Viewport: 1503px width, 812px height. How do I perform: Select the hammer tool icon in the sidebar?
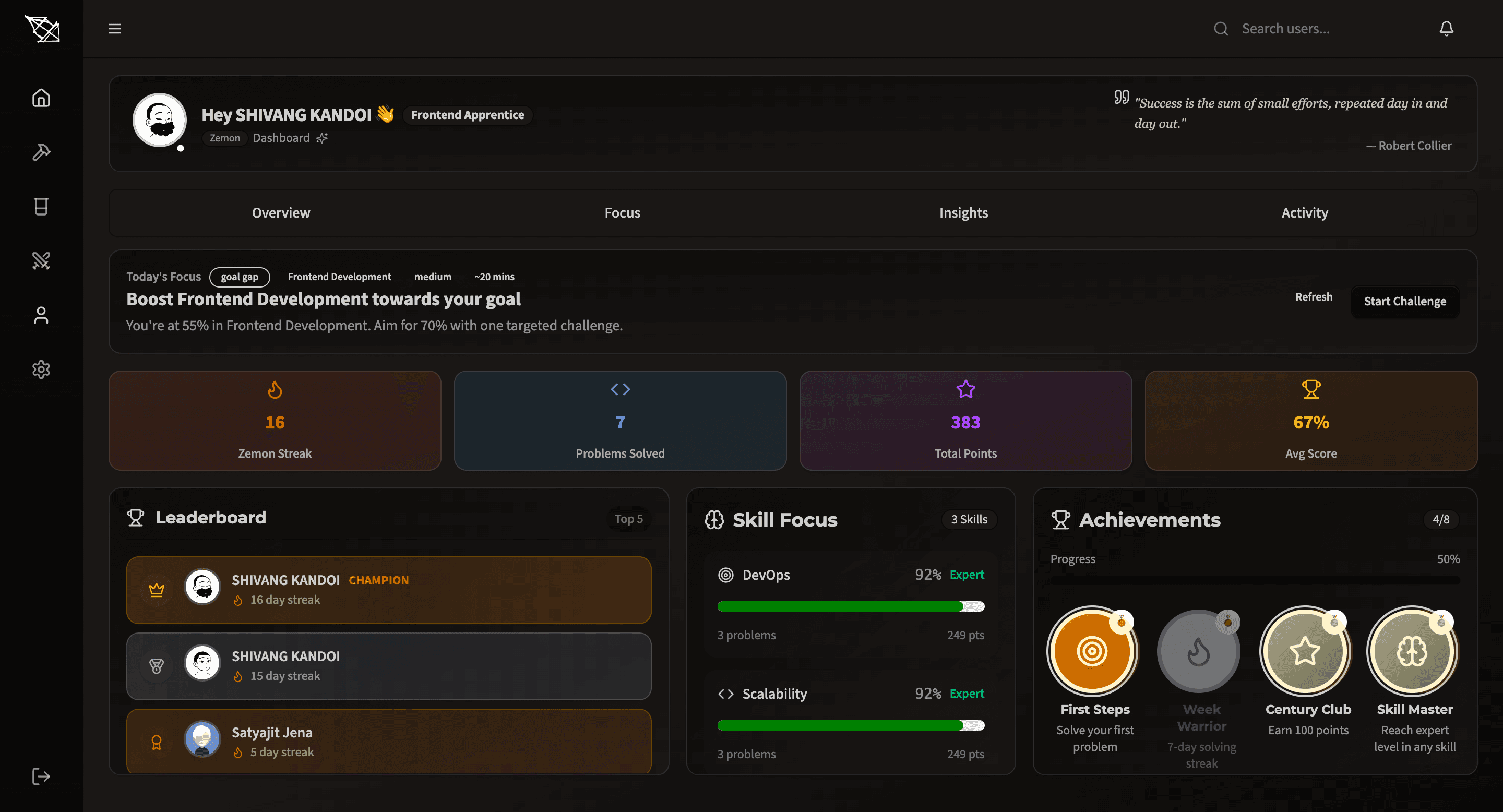(x=41, y=152)
